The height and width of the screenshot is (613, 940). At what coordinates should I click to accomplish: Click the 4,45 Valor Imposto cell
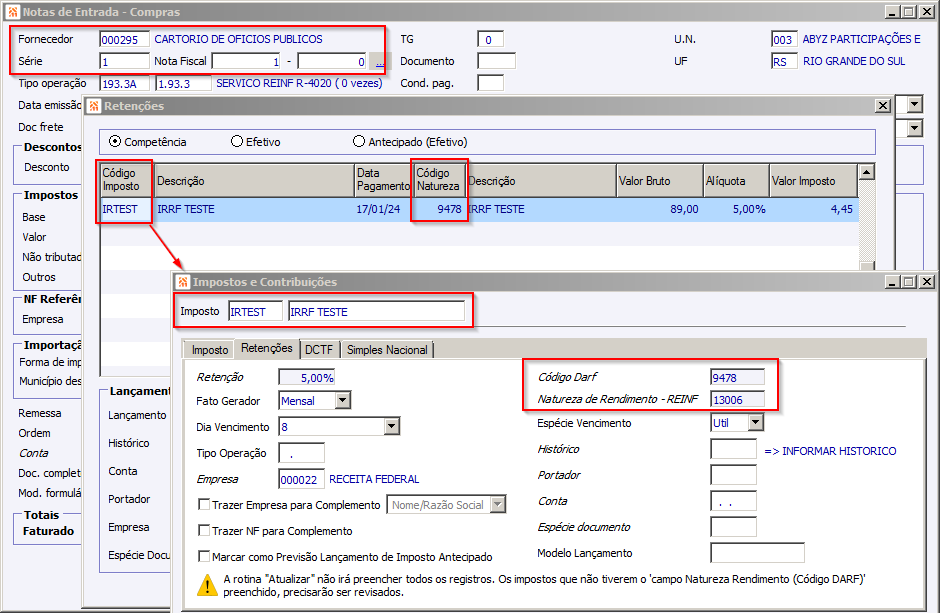pos(814,209)
